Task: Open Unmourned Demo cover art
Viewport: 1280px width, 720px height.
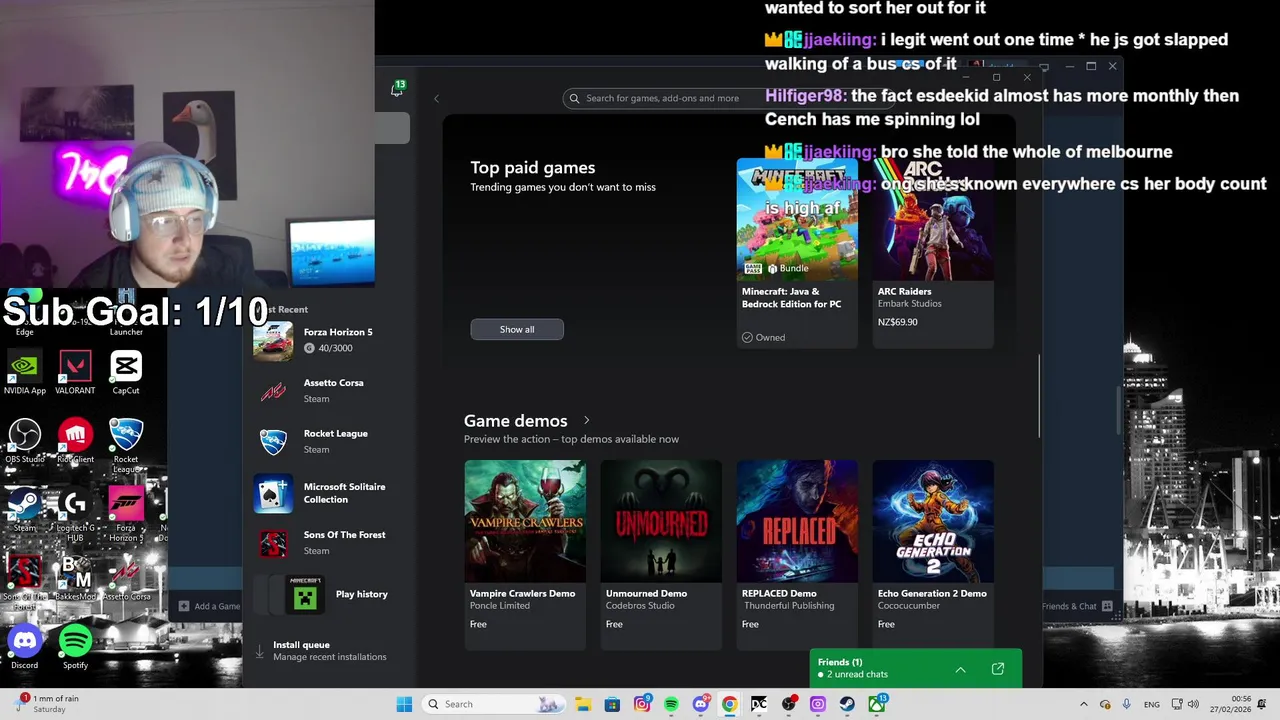Action: 661,520
